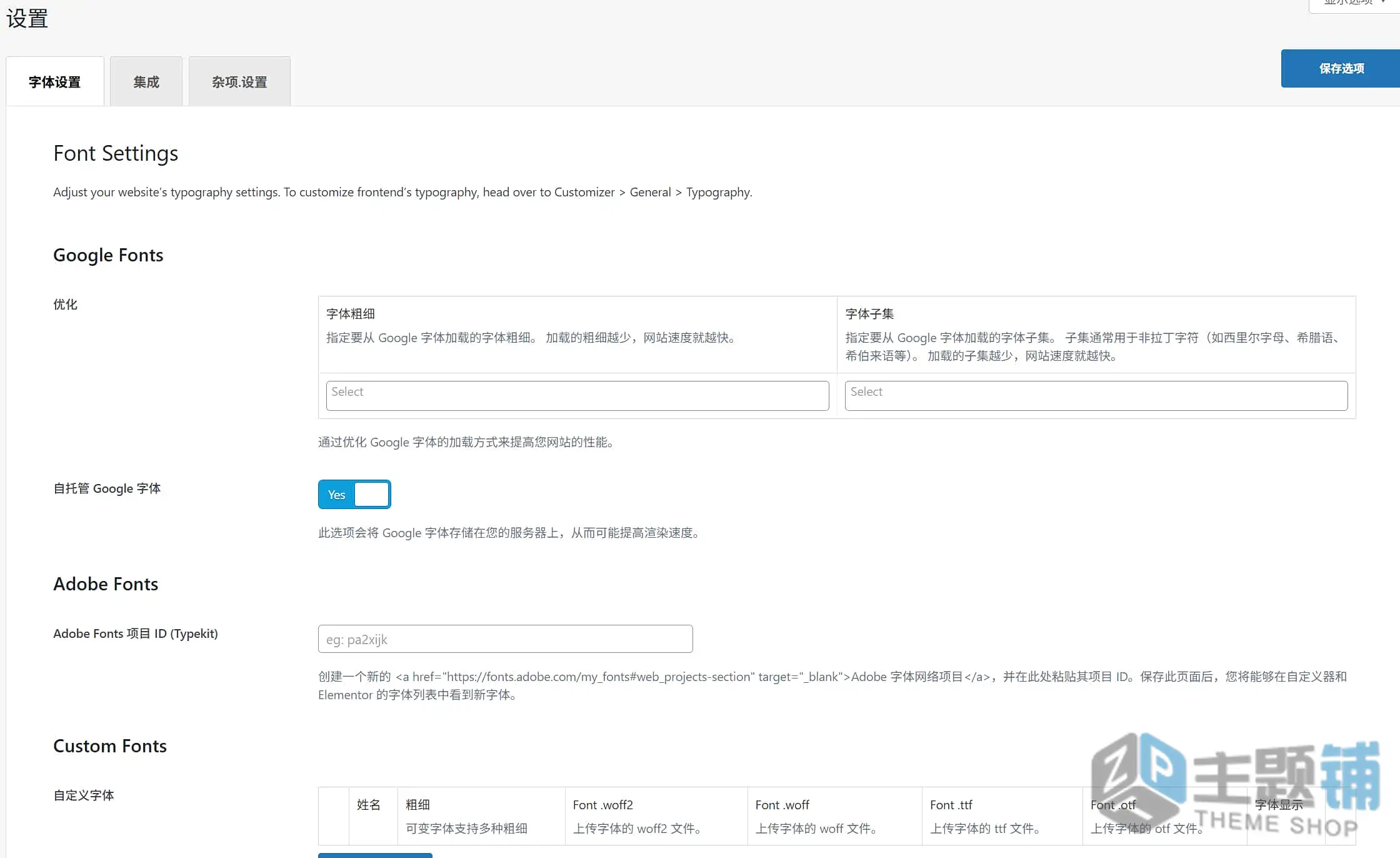Image resolution: width=1400 pixels, height=858 pixels.
Task: Click the 可变字体支持多种粗细 description
Action: click(x=467, y=829)
